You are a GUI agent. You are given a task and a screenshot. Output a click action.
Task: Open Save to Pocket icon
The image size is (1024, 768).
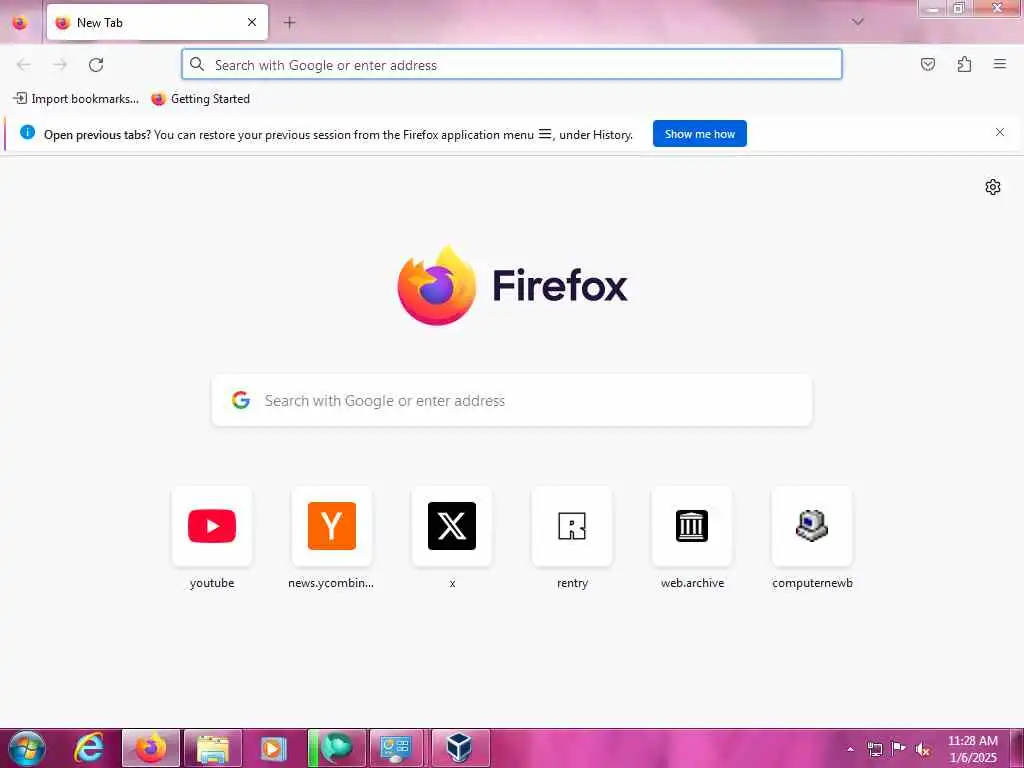pos(927,64)
